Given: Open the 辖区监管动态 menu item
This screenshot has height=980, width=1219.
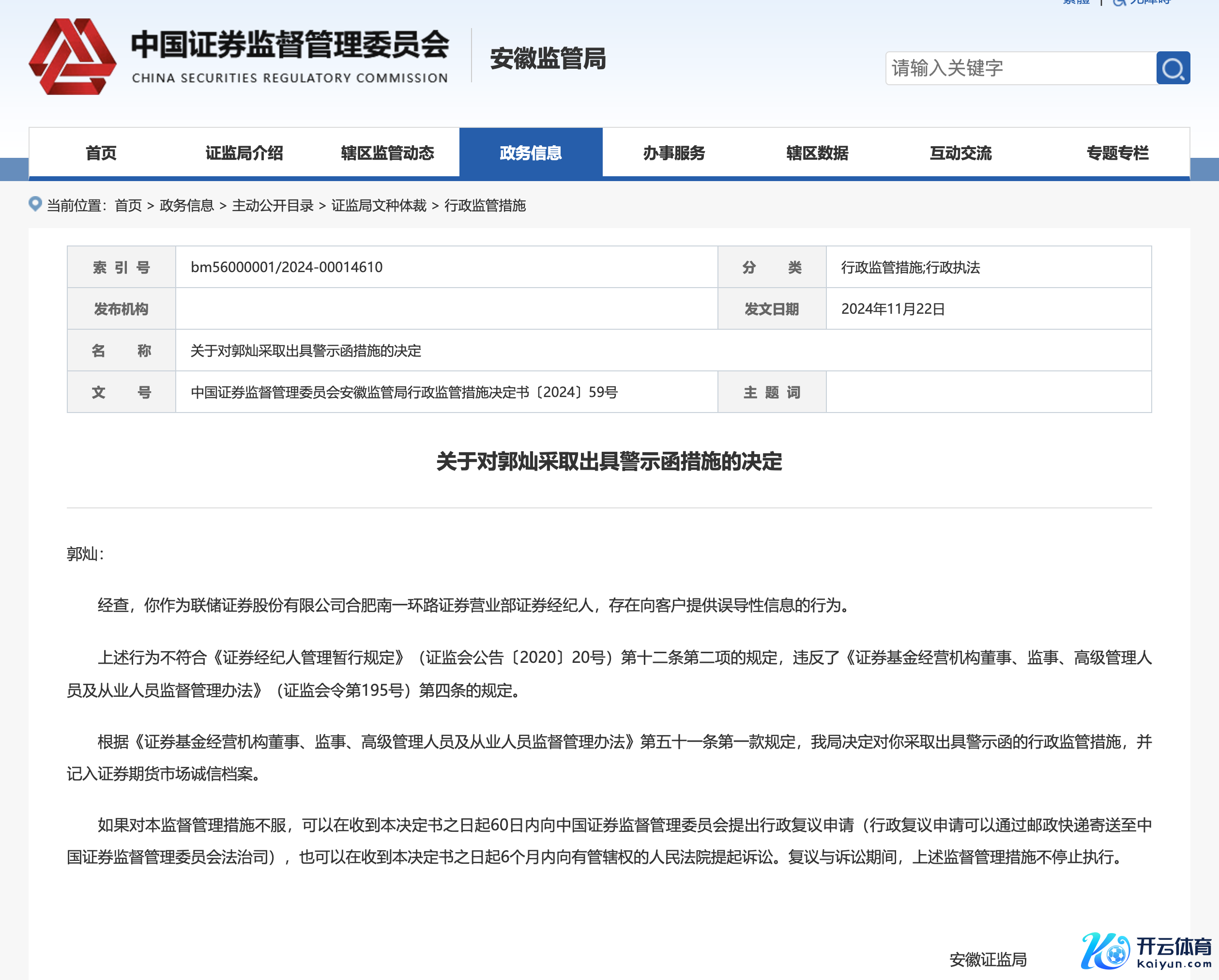Looking at the screenshot, I should pos(387,153).
